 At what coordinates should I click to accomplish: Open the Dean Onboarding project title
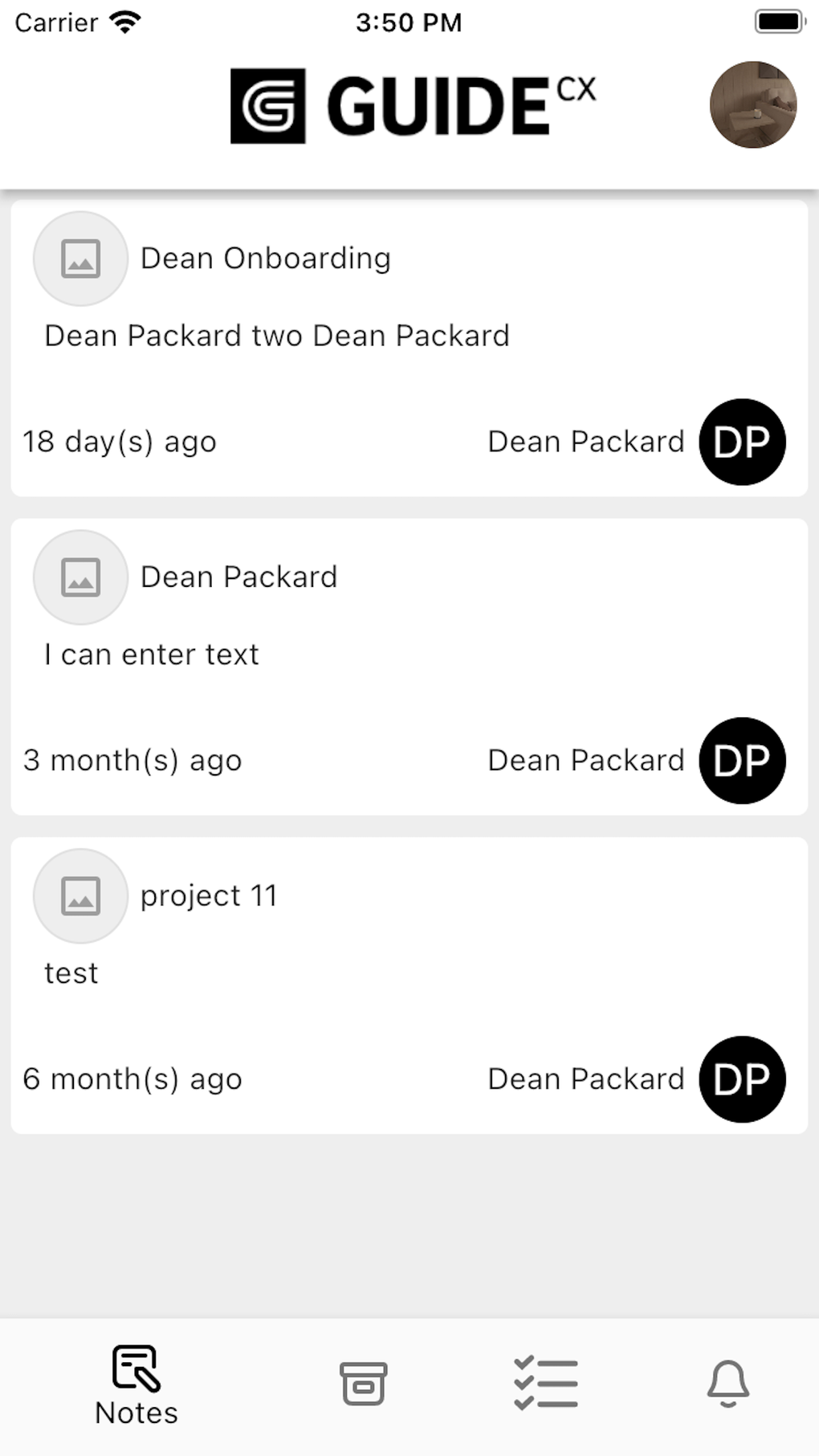coord(266,259)
